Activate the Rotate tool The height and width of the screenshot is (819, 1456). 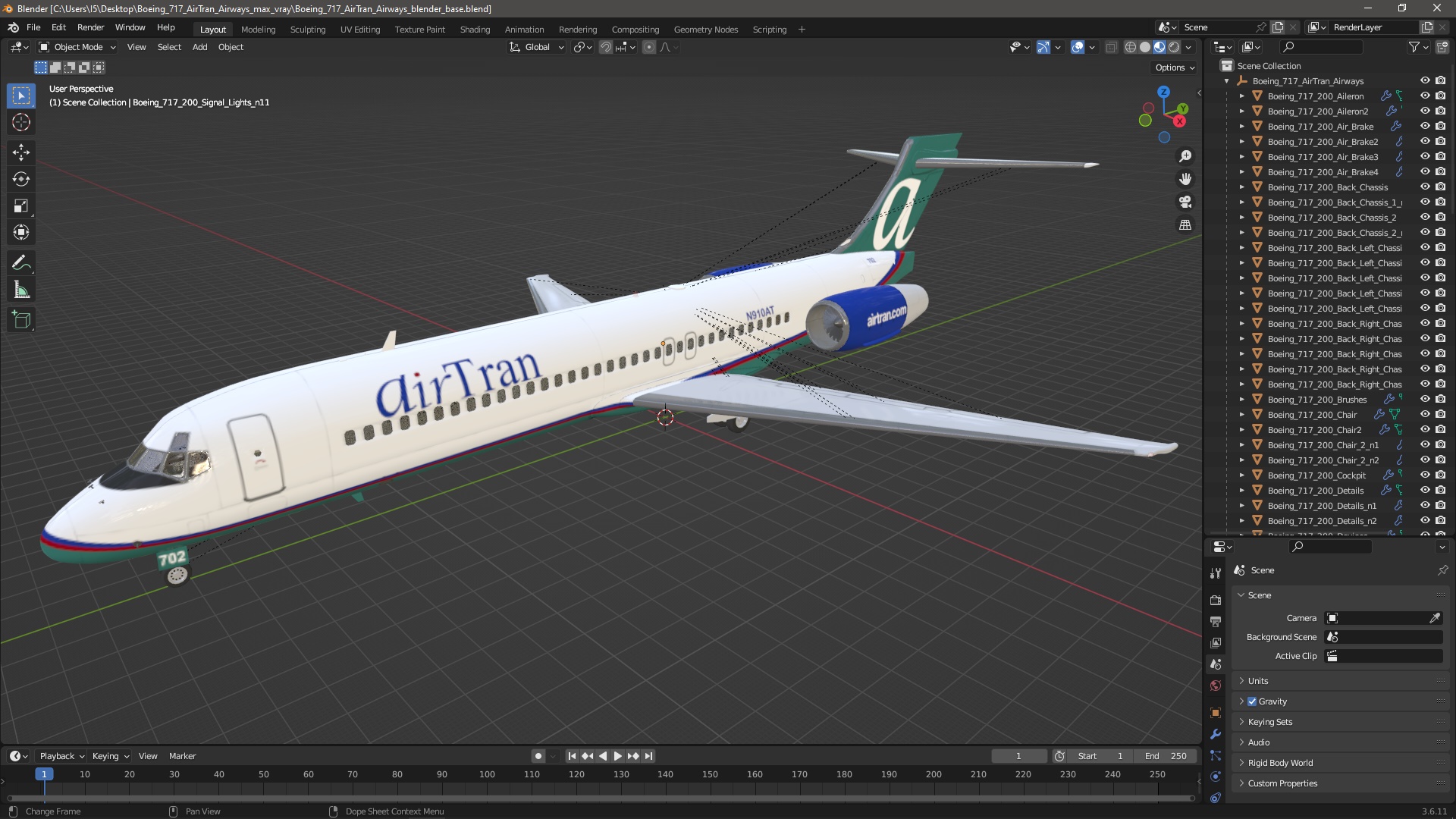(21, 179)
